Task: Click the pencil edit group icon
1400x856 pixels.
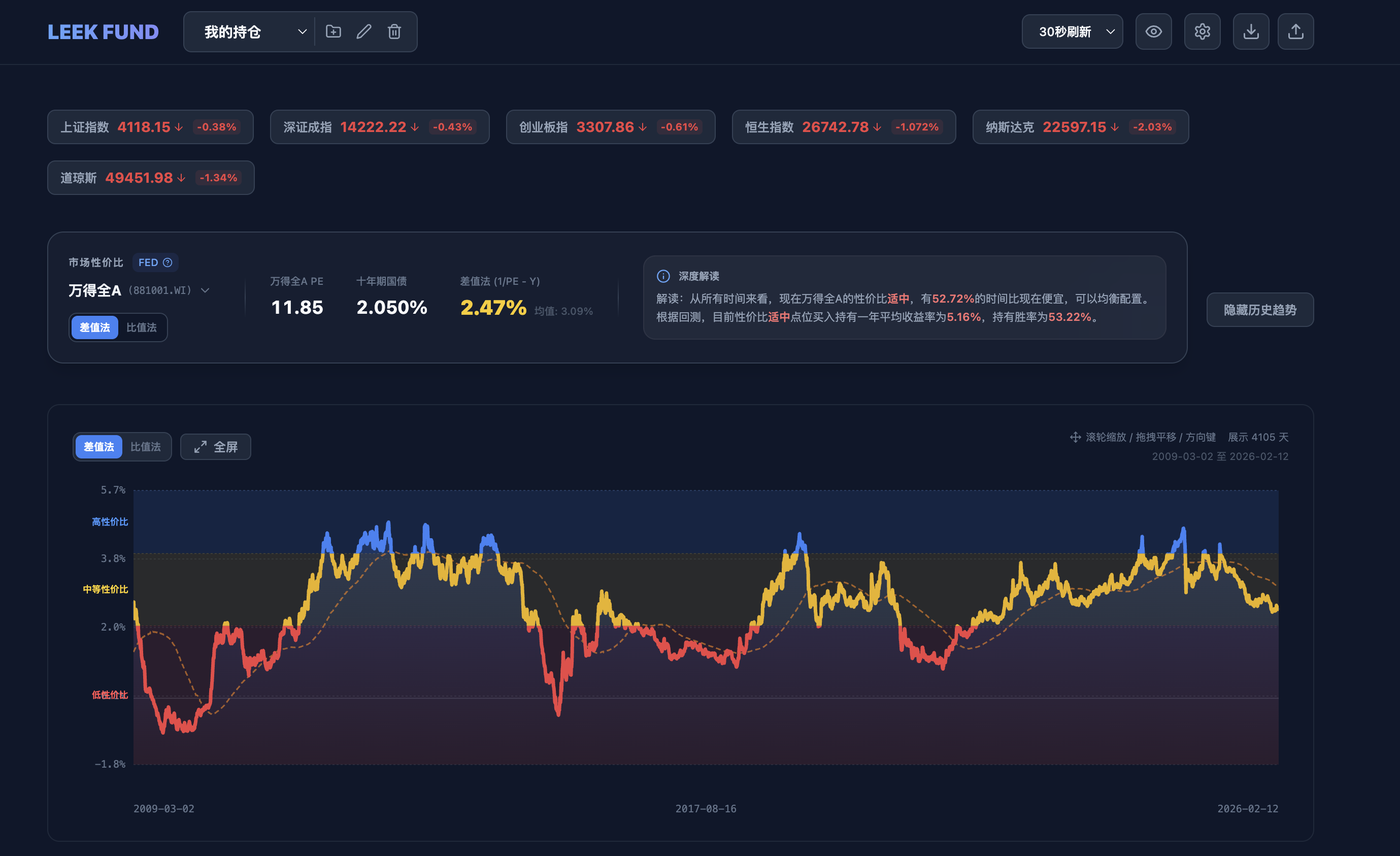Action: pyautogui.click(x=363, y=32)
